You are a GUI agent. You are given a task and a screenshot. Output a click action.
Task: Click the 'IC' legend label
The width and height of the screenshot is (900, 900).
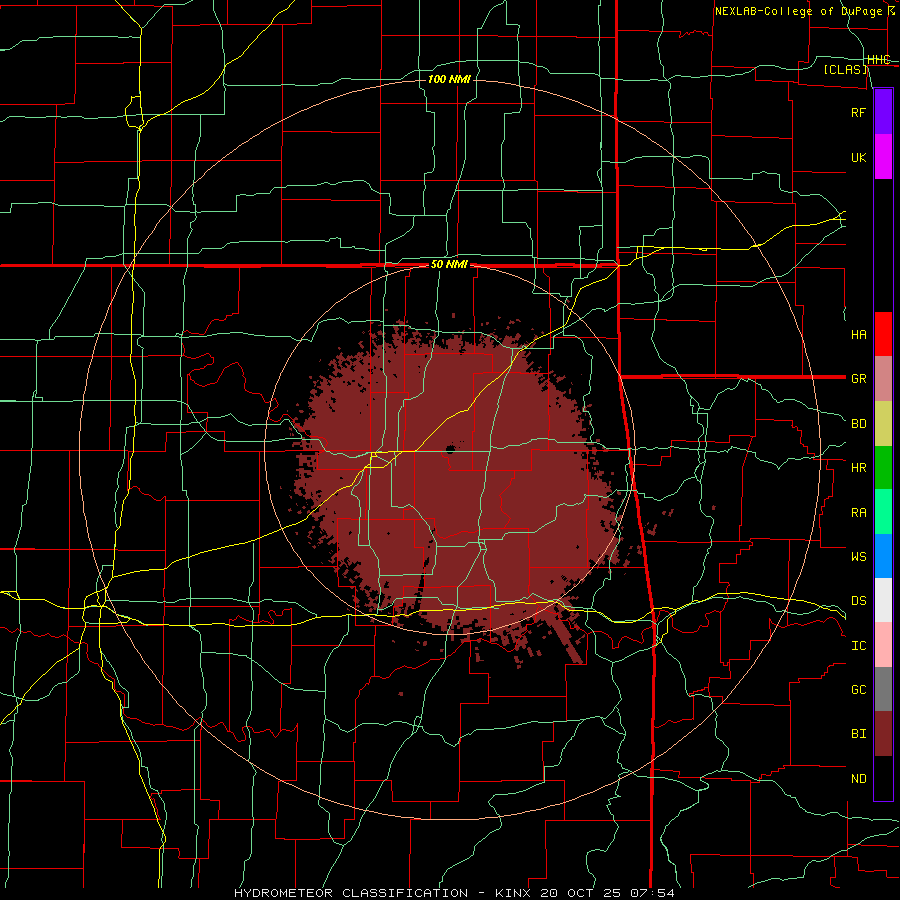coord(858,646)
